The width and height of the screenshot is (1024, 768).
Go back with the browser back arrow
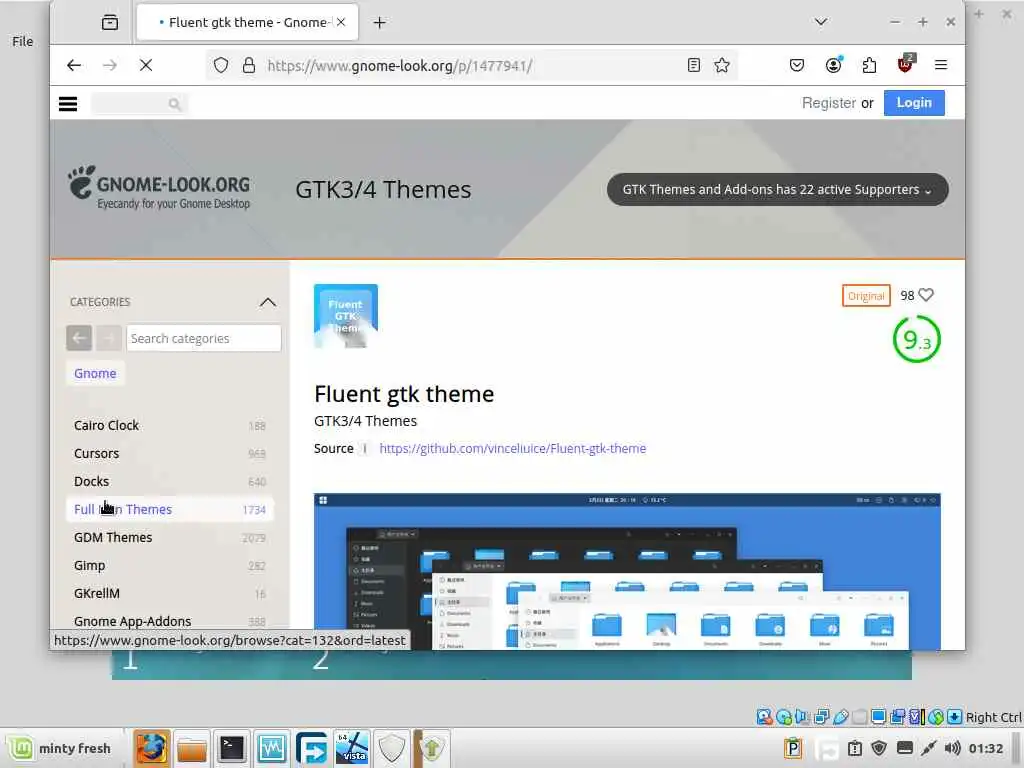[74, 65]
